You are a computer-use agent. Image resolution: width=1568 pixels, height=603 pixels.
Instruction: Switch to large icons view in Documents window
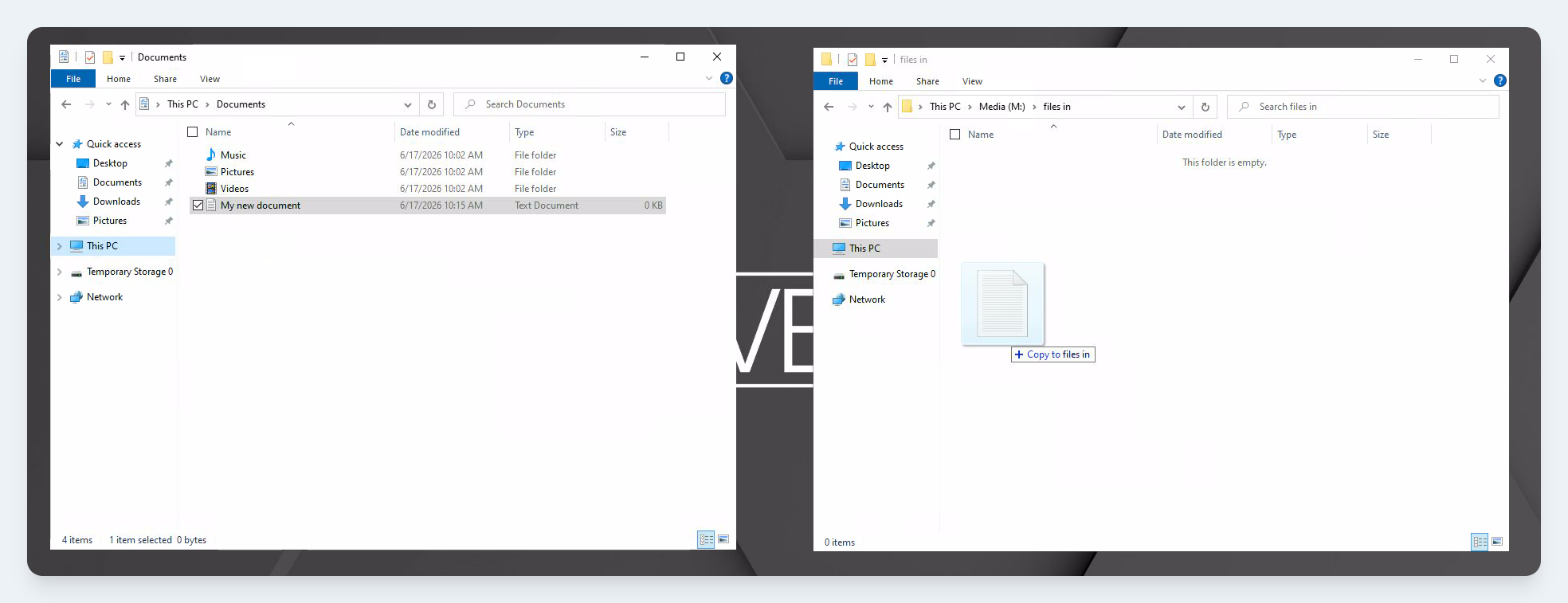coord(723,540)
